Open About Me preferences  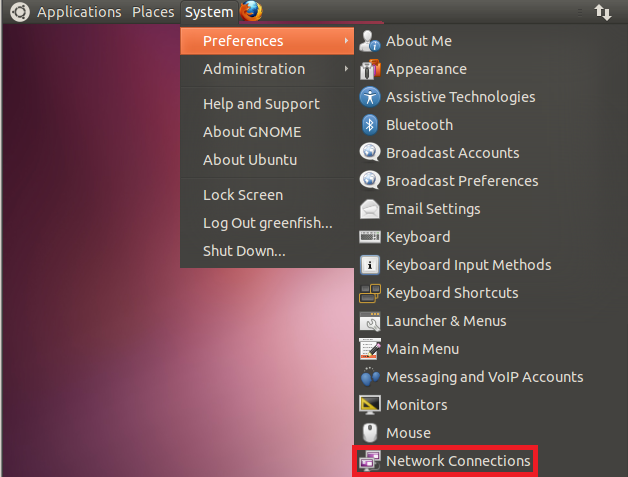(x=491, y=41)
